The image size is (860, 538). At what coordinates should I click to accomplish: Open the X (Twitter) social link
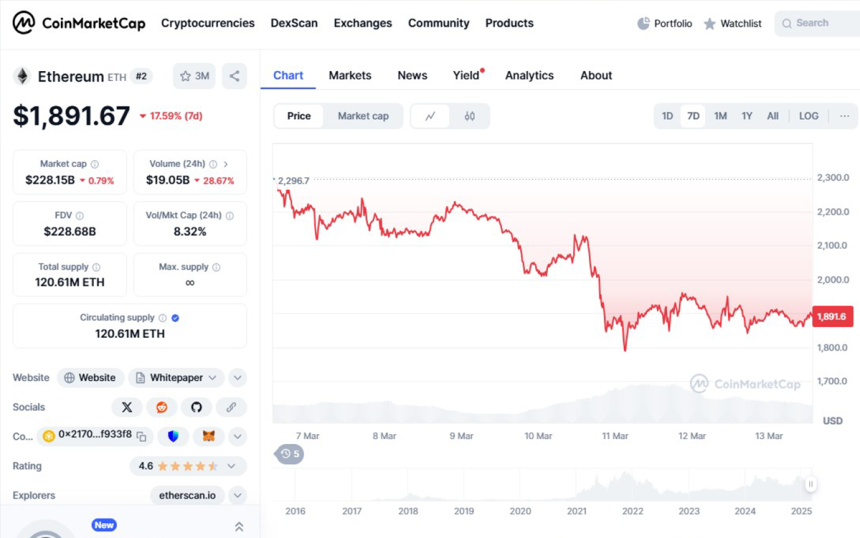point(127,407)
